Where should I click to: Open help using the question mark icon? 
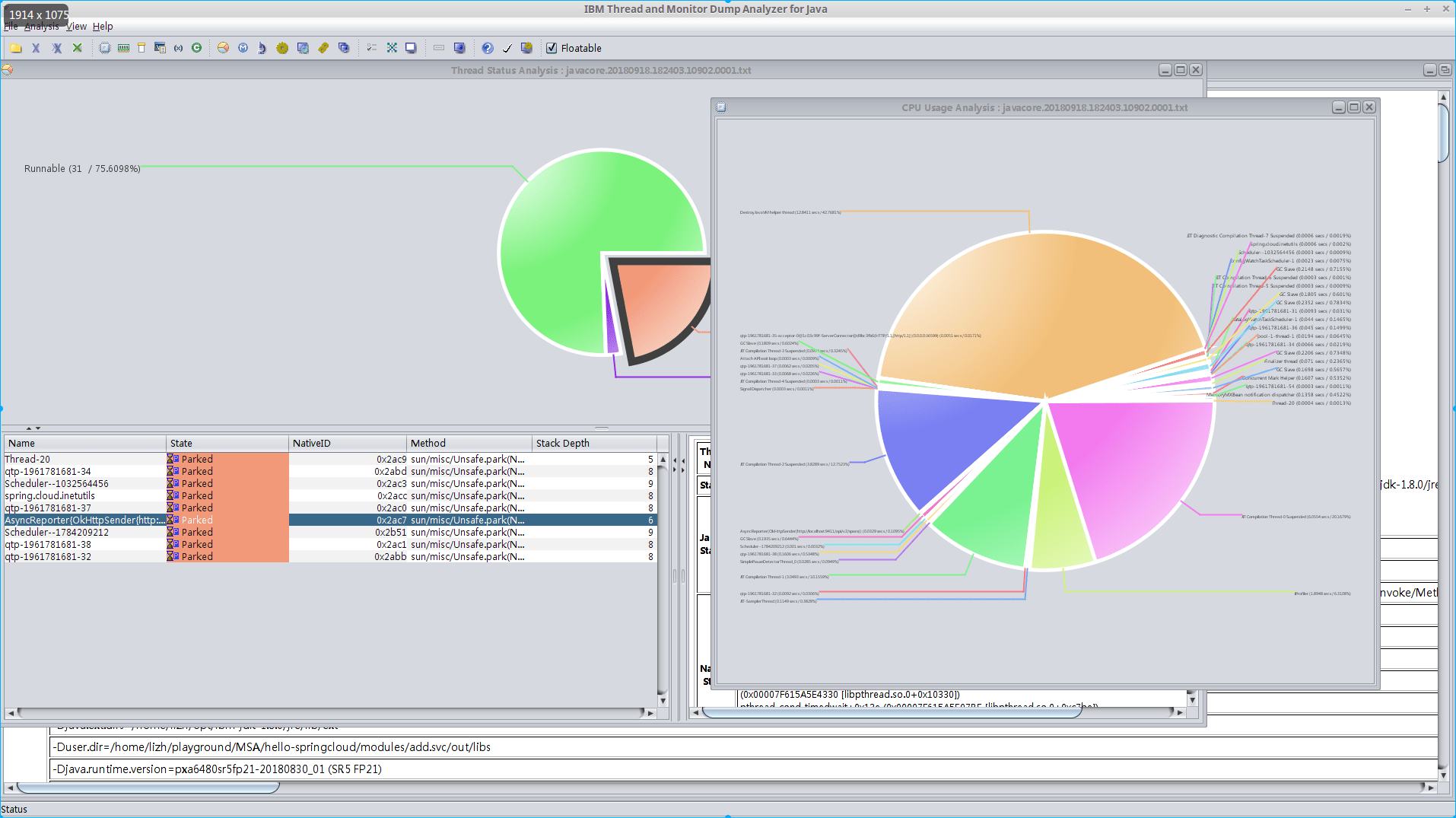point(486,48)
